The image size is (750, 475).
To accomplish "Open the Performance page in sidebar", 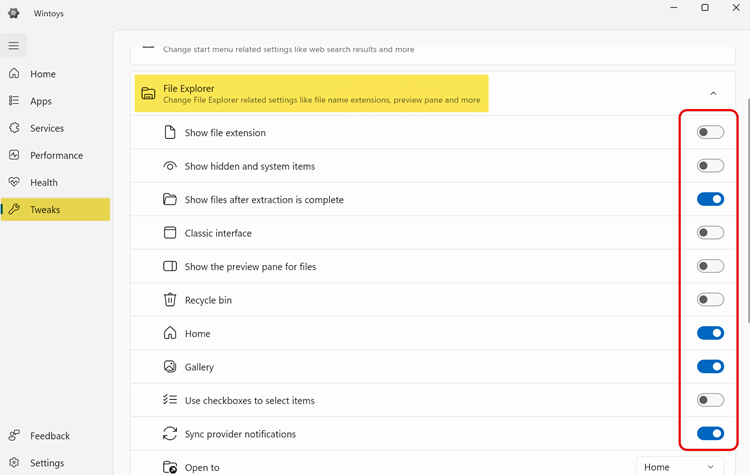I will pyautogui.click(x=56, y=155).
